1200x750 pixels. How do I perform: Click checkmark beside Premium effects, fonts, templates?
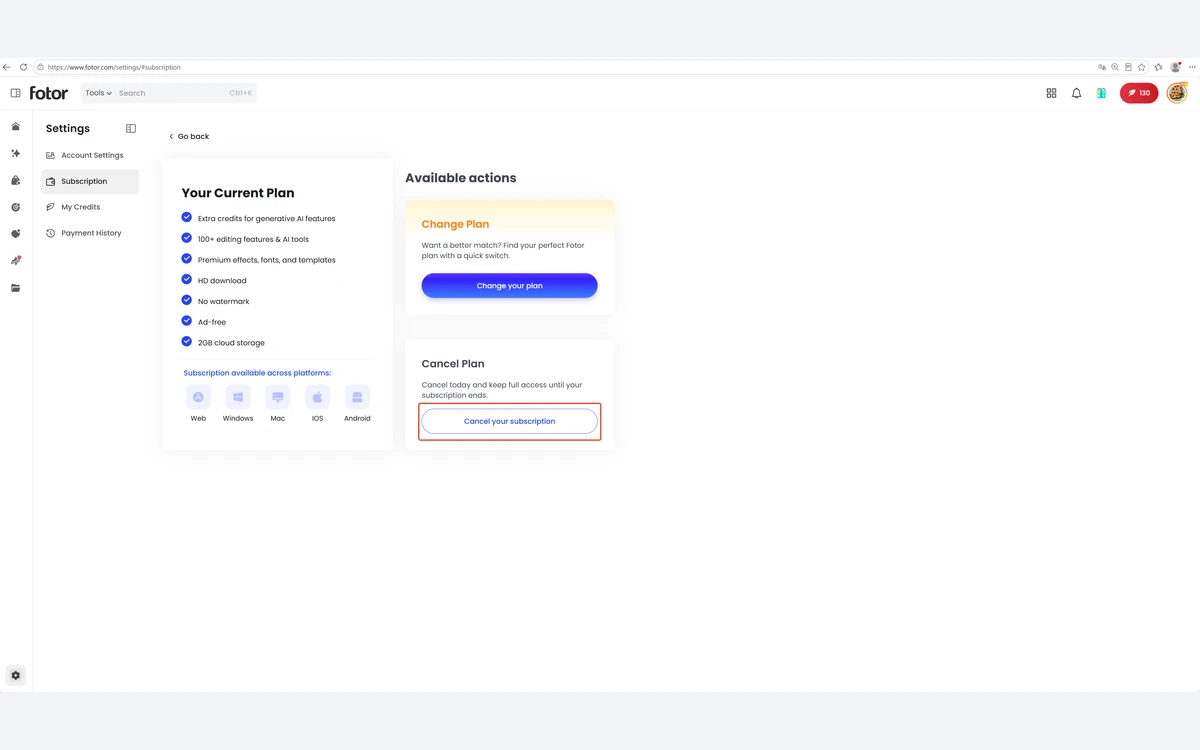point(186,259)
